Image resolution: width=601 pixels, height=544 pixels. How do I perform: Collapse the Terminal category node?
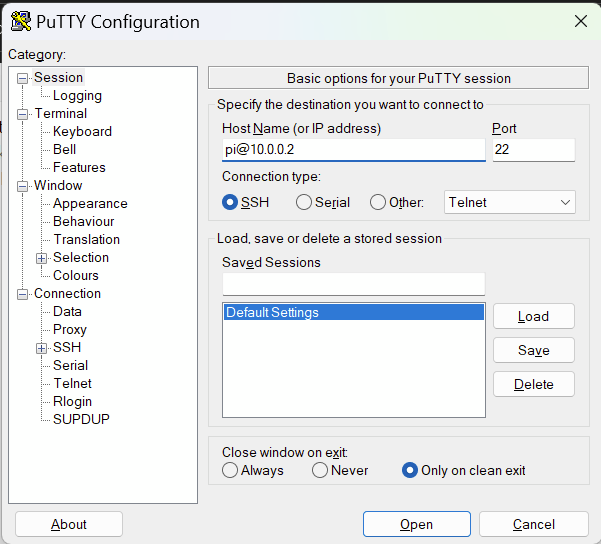23,114
